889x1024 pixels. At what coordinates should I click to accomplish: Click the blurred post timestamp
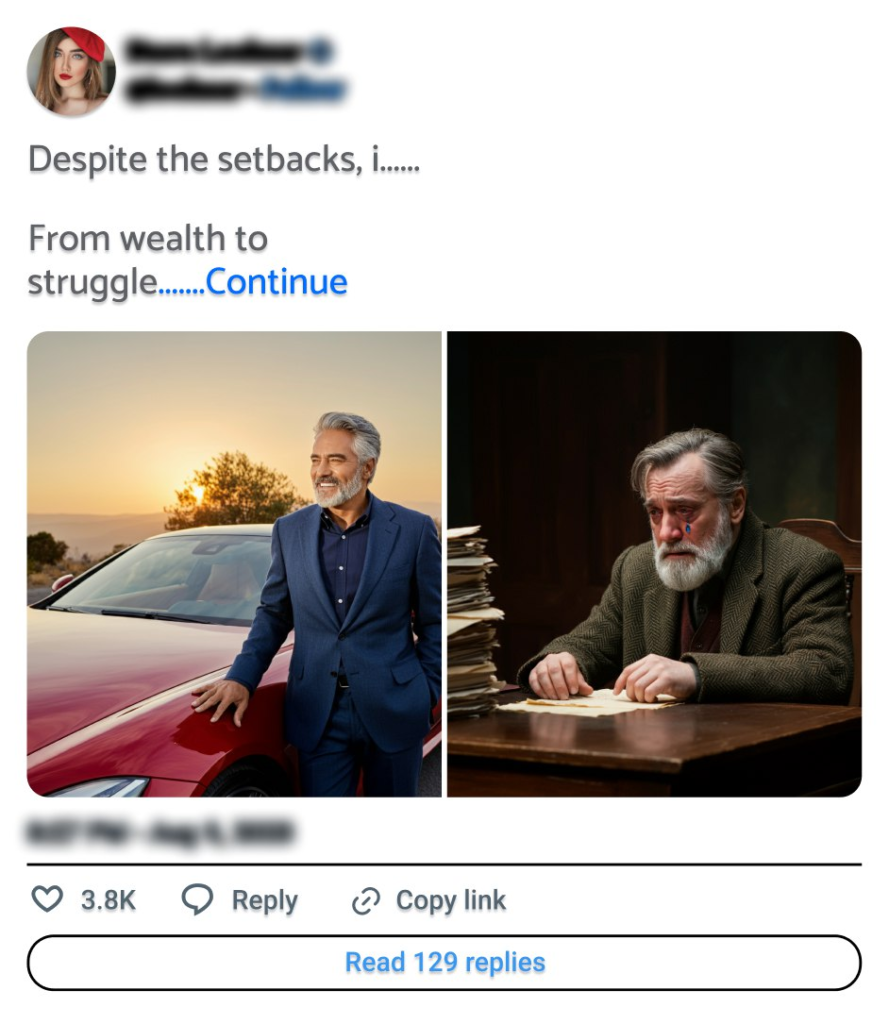tap(160, 831)
